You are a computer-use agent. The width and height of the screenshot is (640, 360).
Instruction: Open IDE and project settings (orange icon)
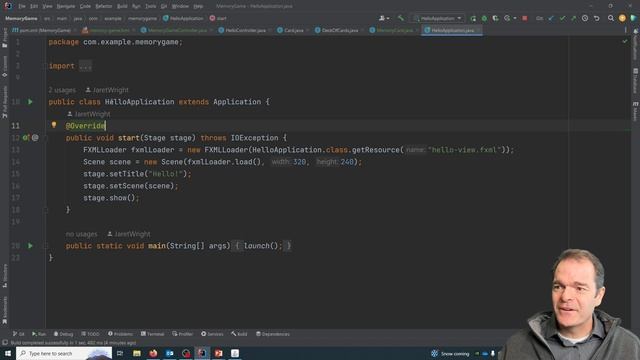pos(622,18)
